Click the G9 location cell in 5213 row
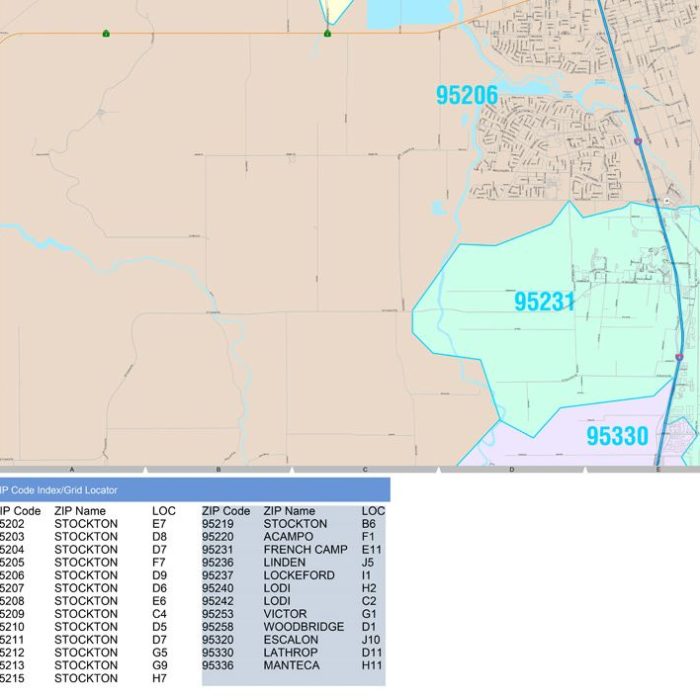 pyautogui.click(x=160, y=666)
